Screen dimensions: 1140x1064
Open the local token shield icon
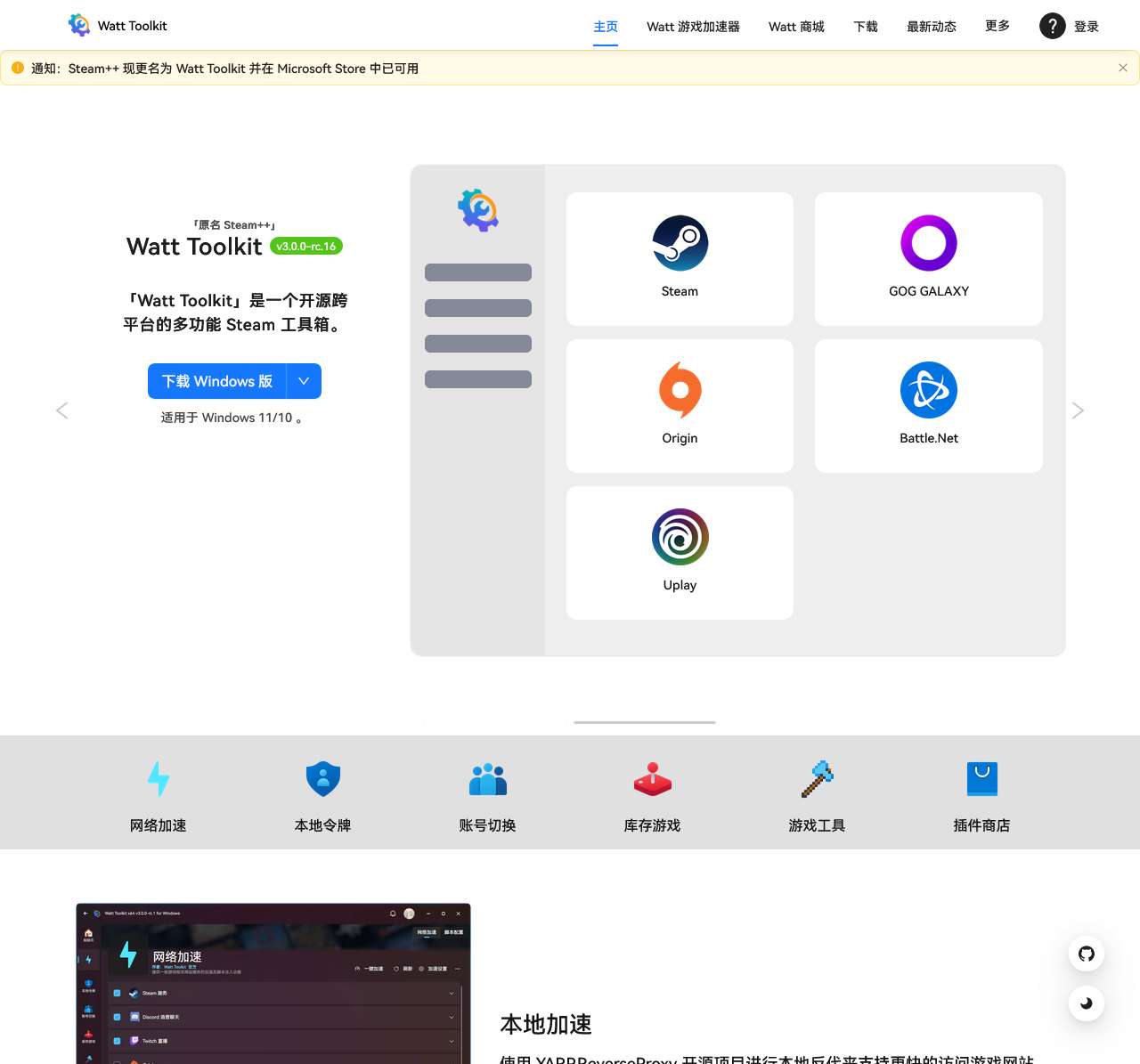tap(323, 779)
